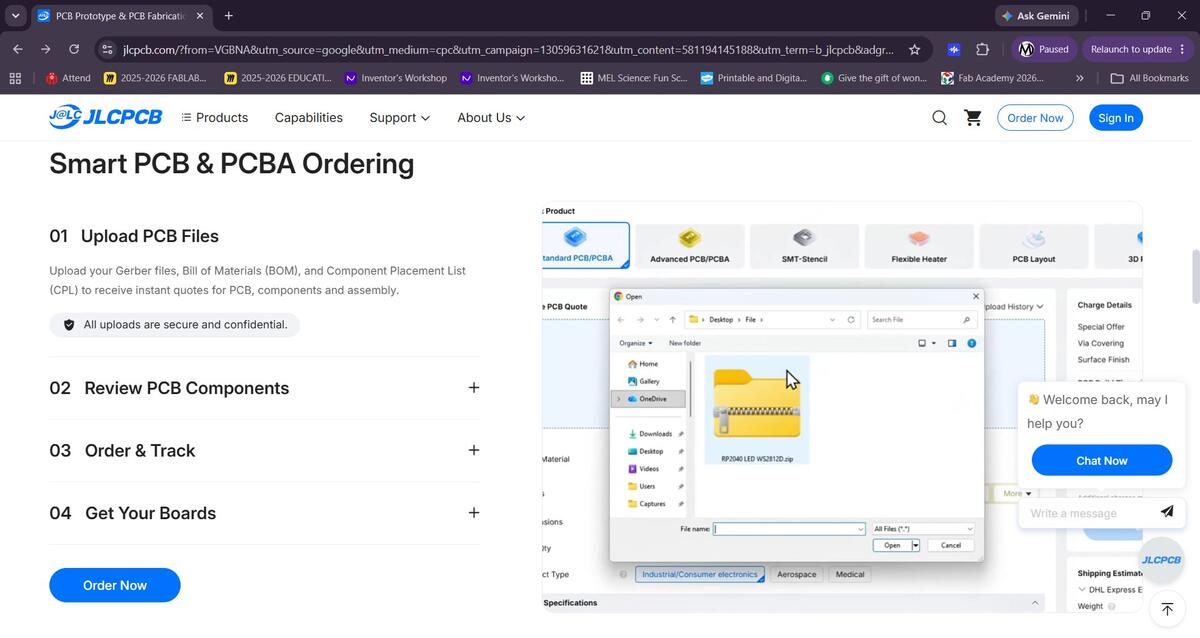Open the MEL Science bookmark

pyautogui.click(x=634, y=78)
